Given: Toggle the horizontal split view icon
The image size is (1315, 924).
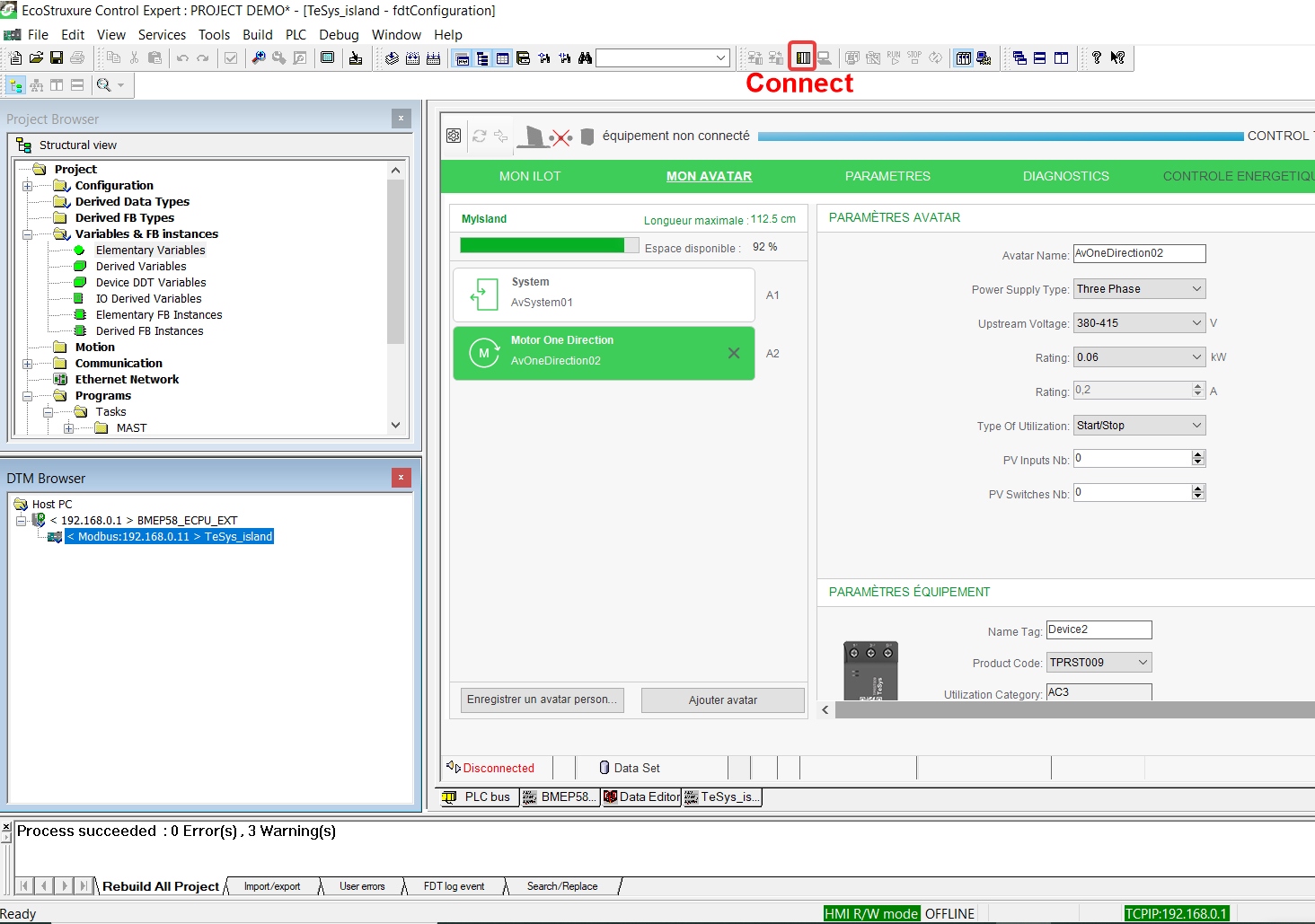Looking at the screenshot, I should 77,85.
